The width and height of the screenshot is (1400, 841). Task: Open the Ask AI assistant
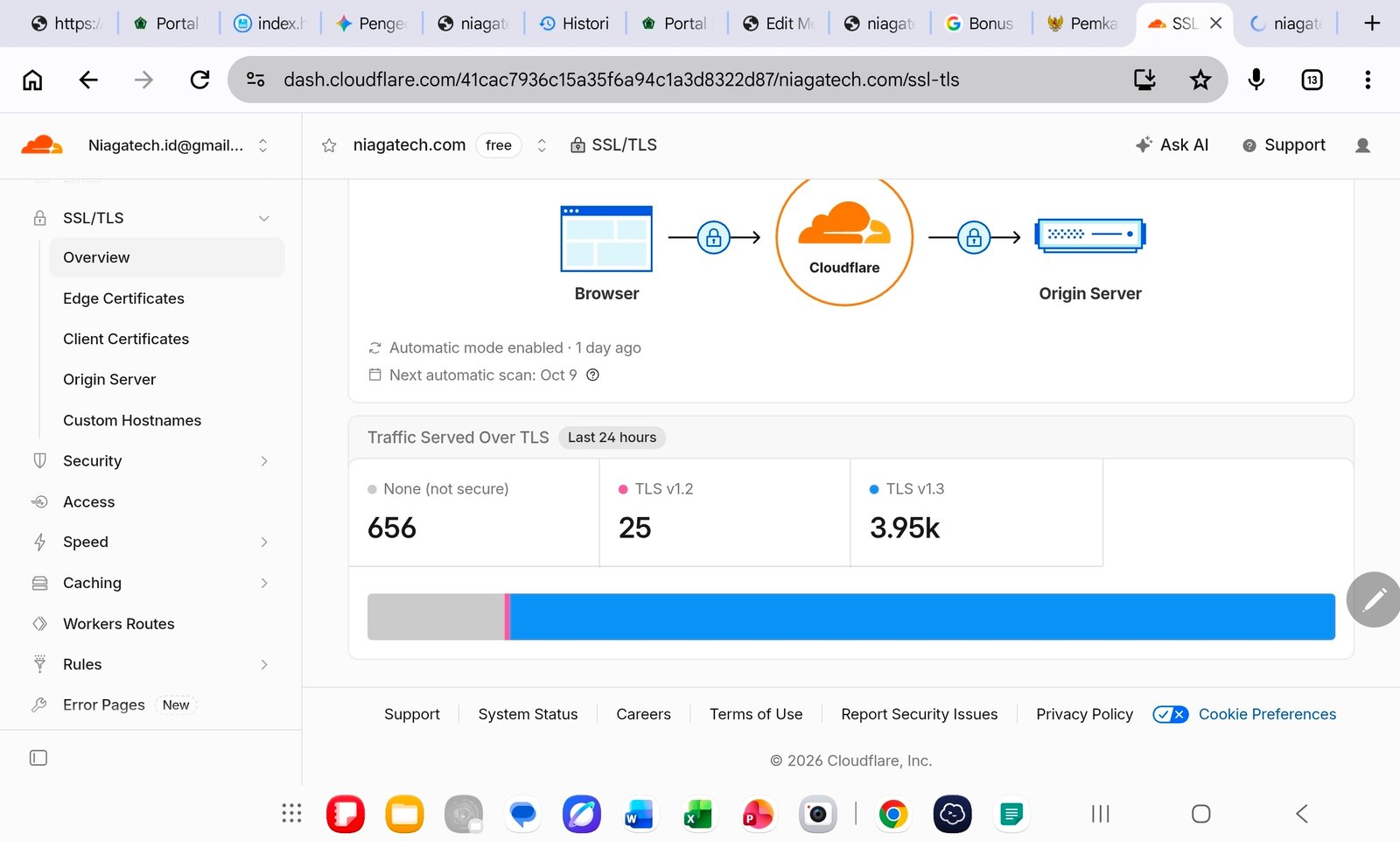[x=1172, y=145]
